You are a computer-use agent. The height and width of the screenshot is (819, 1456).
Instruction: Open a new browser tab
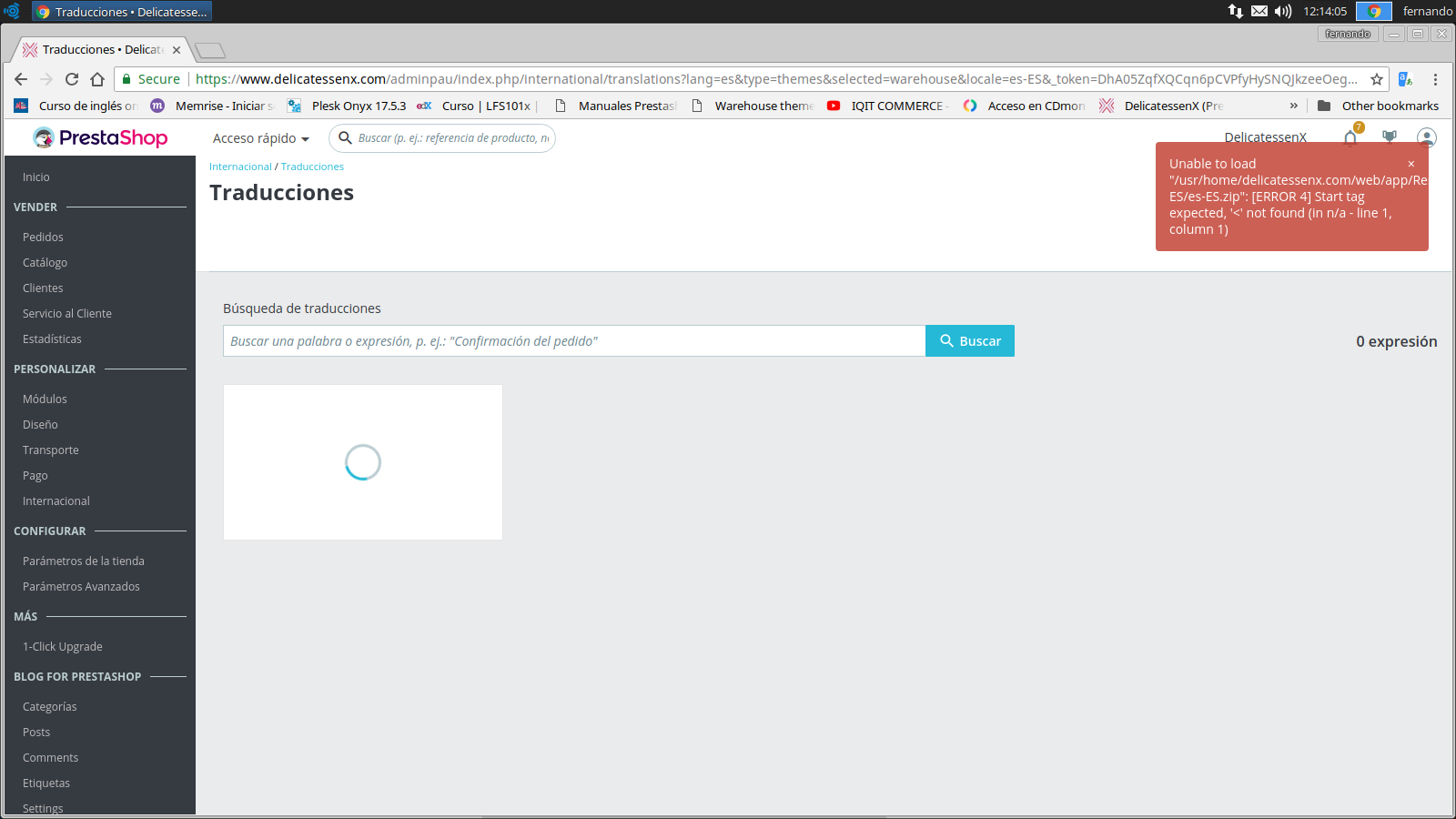(x=210, y=50)
